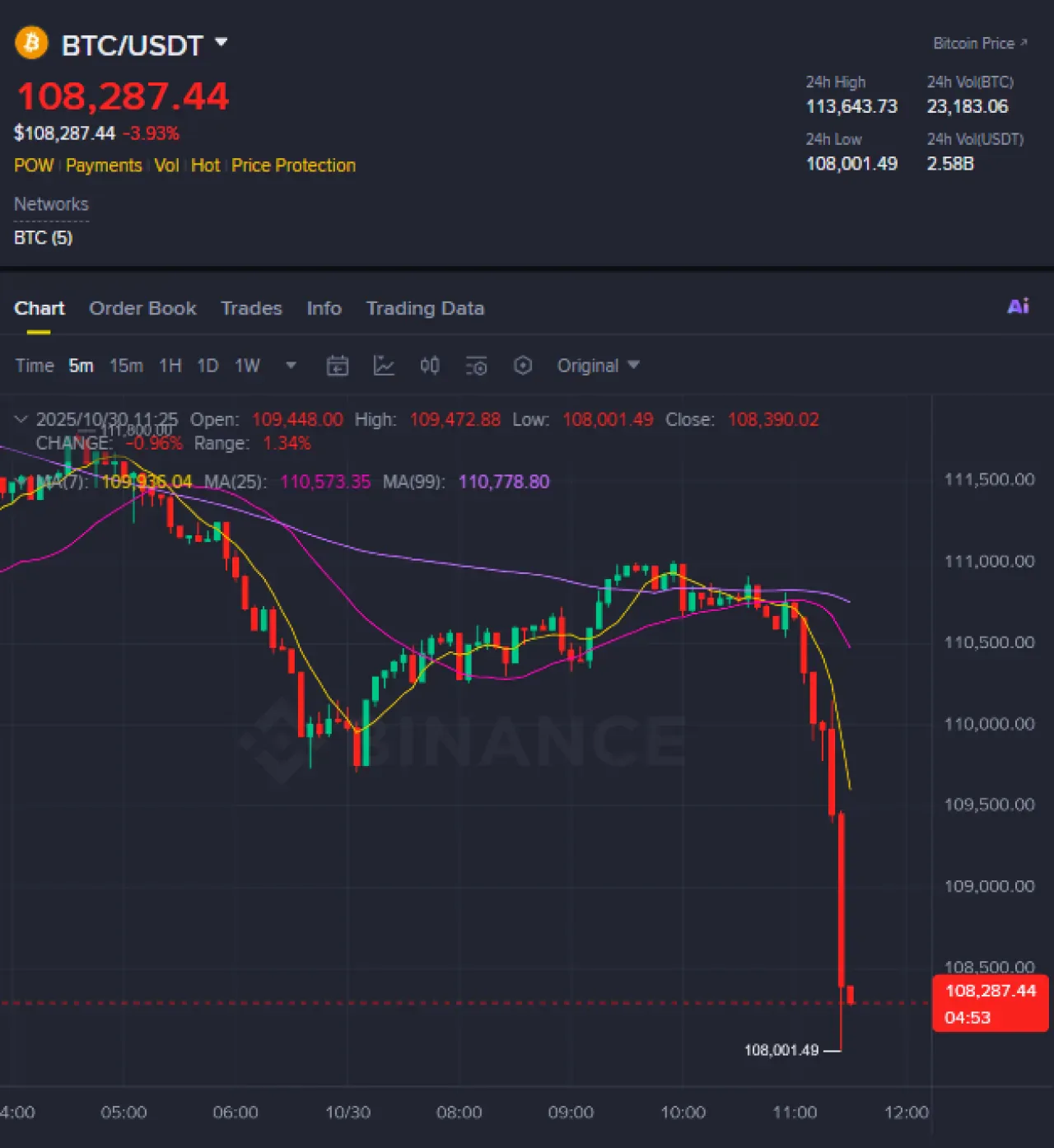Click the 24h Vol(USDT) value 2.58B
Image resolution: width=1054 pixels, height=1148 pixels.
[x=950, y=164]
